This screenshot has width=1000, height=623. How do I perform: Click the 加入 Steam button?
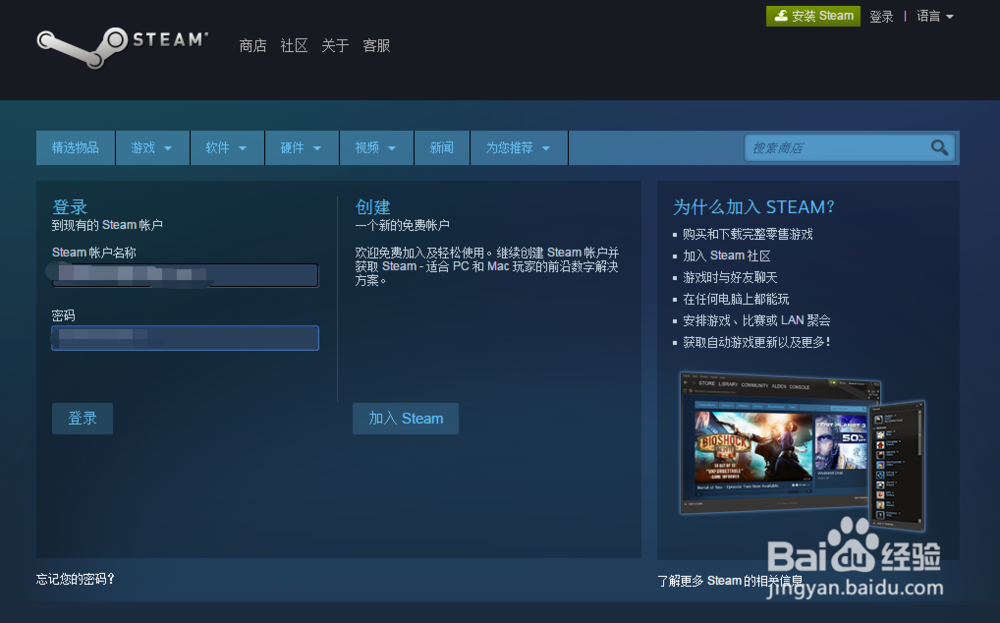[406, 418]
